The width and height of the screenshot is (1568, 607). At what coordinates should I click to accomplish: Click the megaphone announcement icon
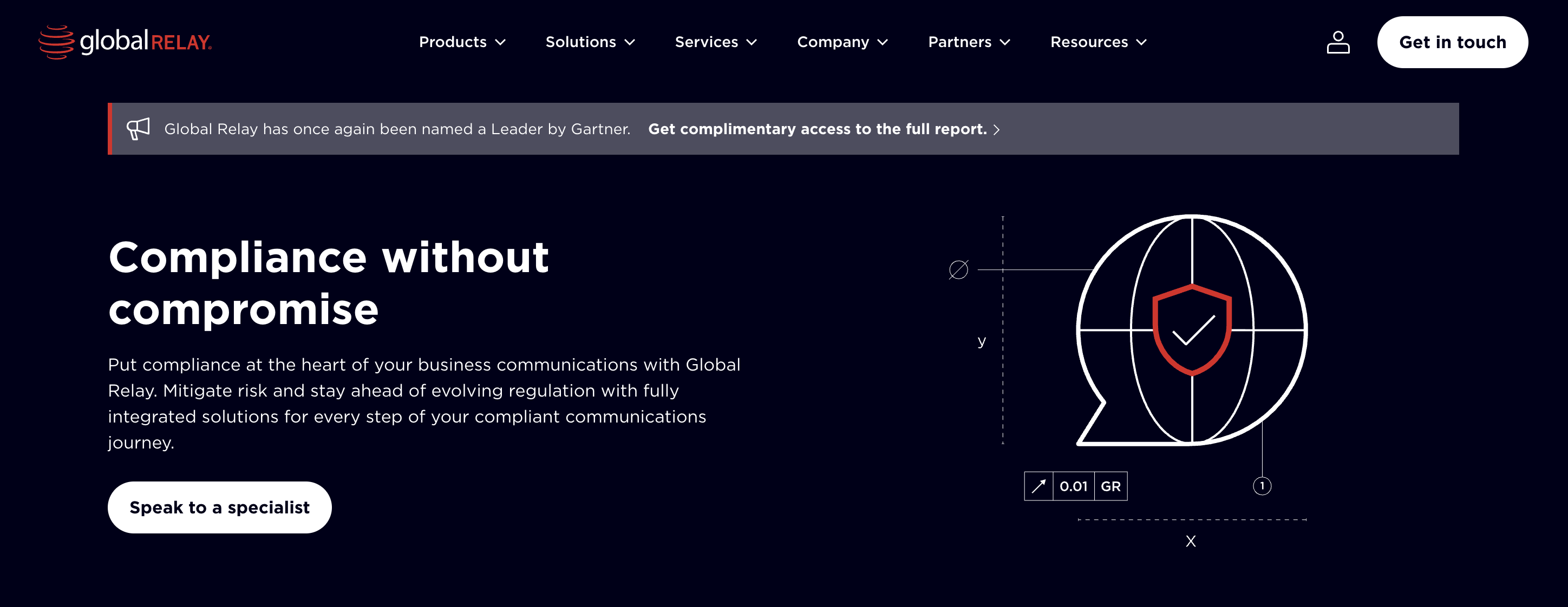138,128
